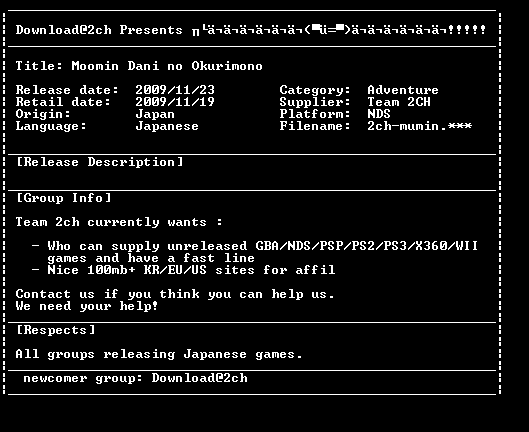Click the Category value Adventure
529x432 pixels.
[403, 90]
